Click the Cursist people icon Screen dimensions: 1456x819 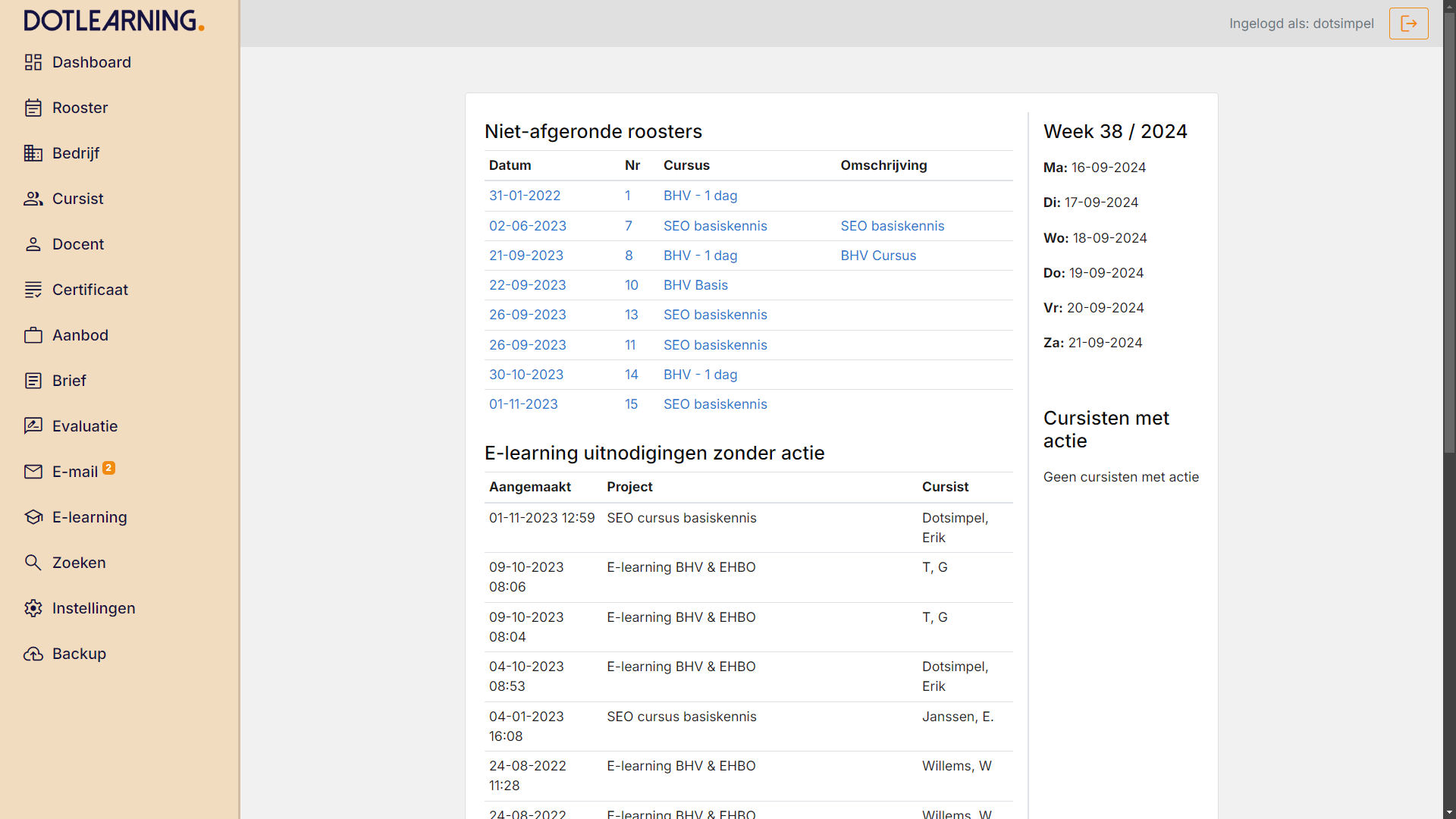click(33, 199)
